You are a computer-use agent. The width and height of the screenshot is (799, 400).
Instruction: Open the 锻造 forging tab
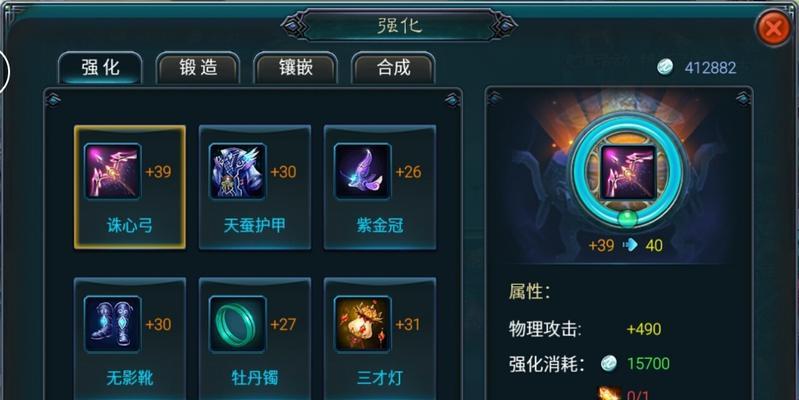click(x=198, y=68)
